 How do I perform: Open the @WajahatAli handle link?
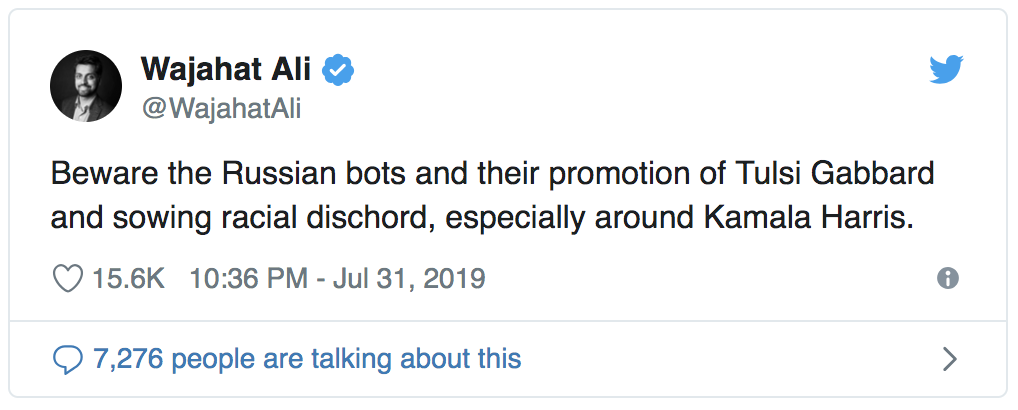click(x=221, y=110)
